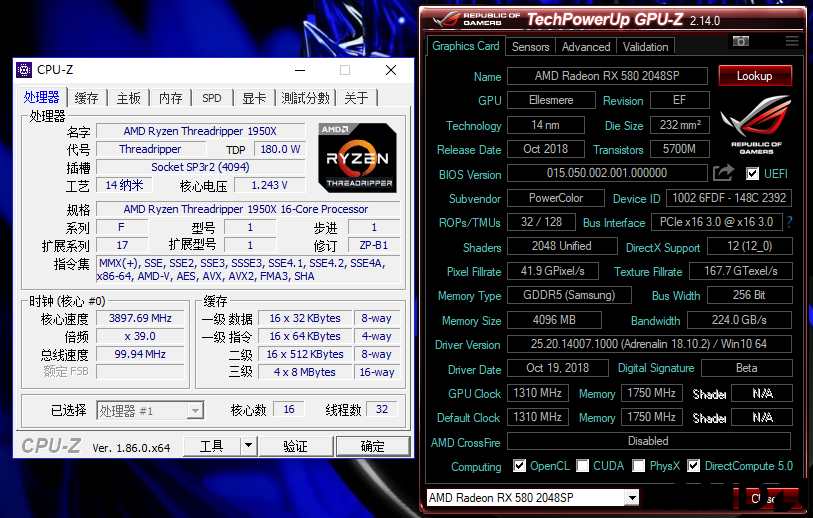Viewport: 813px width, 518px height.
Task: Maximize the CPU-Z window
Action: [345, 70]
